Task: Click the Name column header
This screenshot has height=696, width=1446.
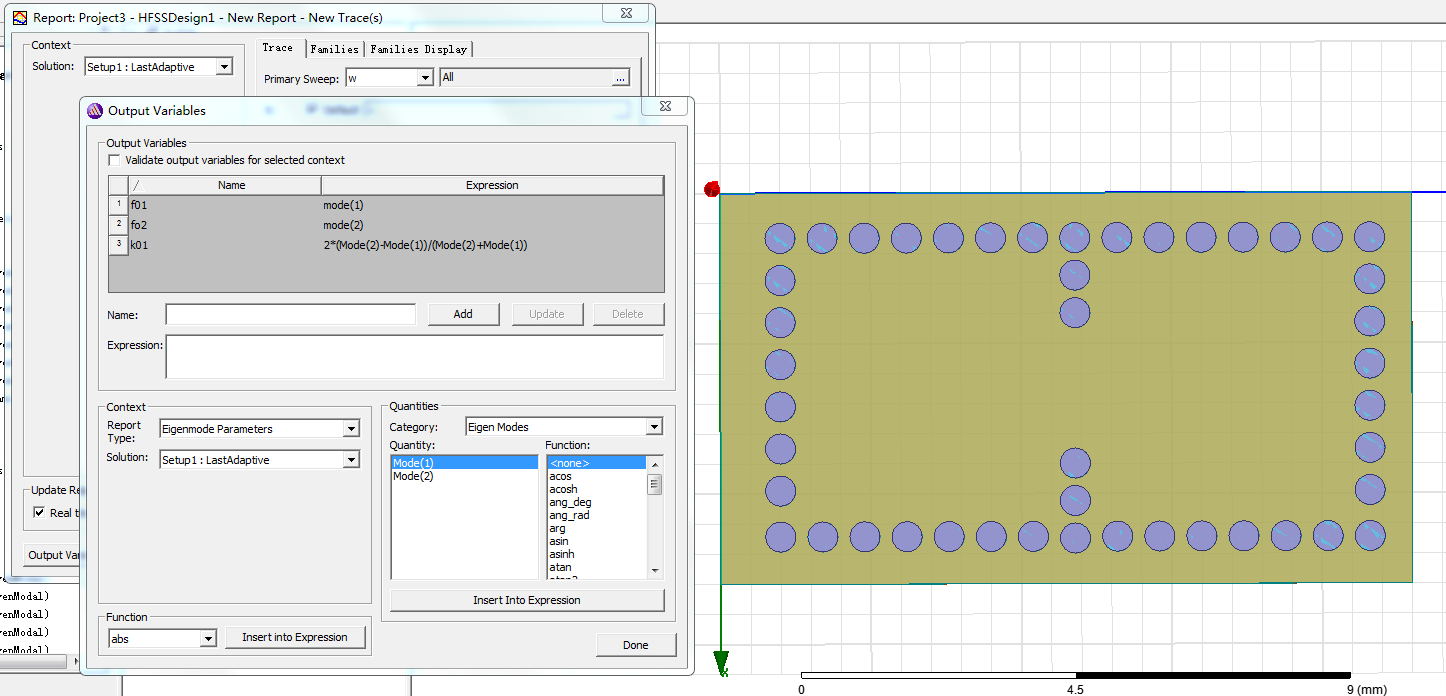Action: (x=233, y=185)
